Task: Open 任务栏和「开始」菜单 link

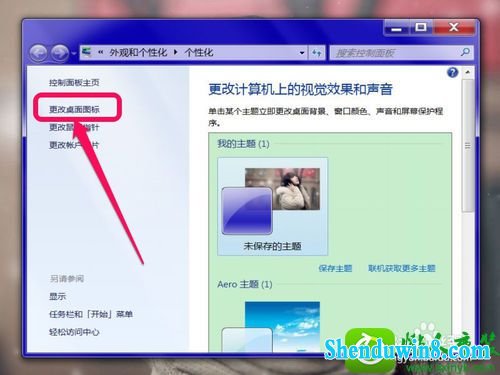Action: click(x=91, y=314)
